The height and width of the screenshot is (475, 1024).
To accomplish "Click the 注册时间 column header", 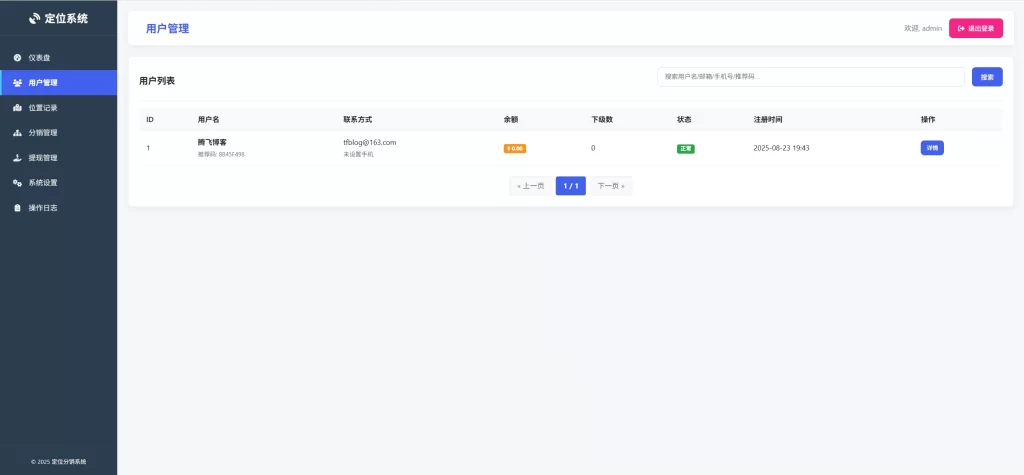I will (768, 120).
